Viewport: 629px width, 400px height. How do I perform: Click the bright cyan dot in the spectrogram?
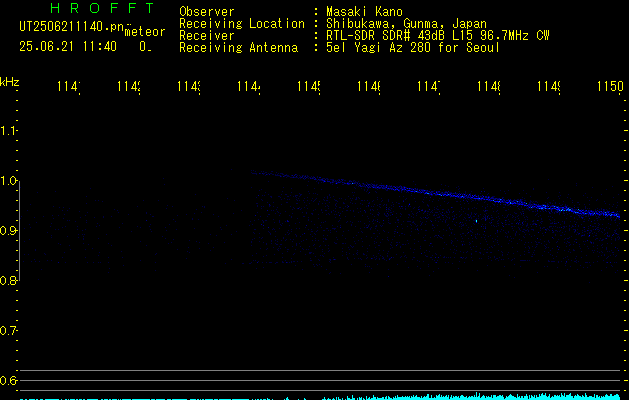(476, 221)
